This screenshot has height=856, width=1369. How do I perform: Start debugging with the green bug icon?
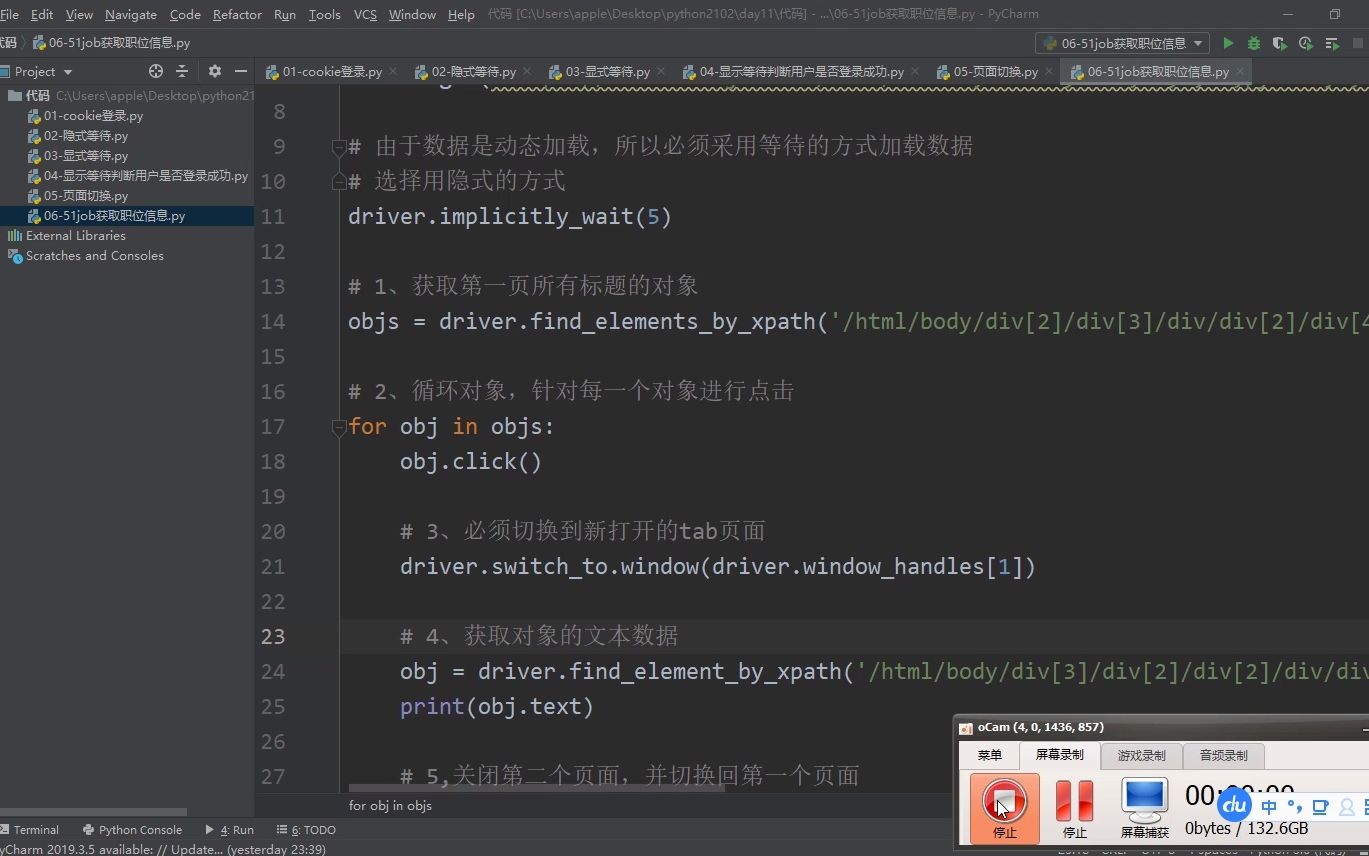tap(1254, 43)
